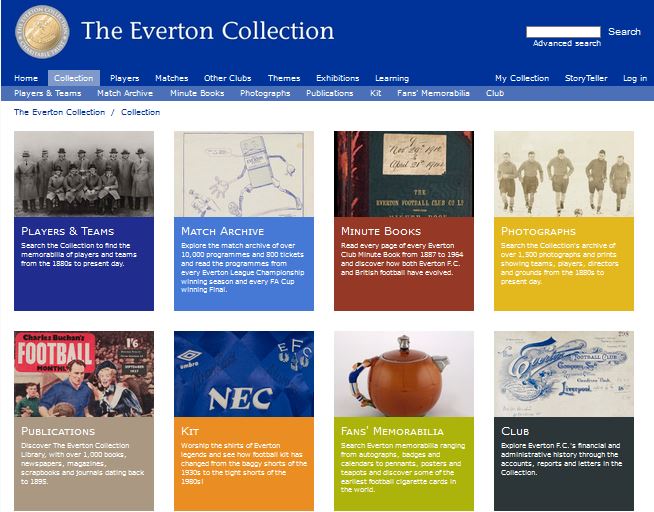Open the Club letterhead image
This screenshot has height=512, width=654.
[564, 374]
